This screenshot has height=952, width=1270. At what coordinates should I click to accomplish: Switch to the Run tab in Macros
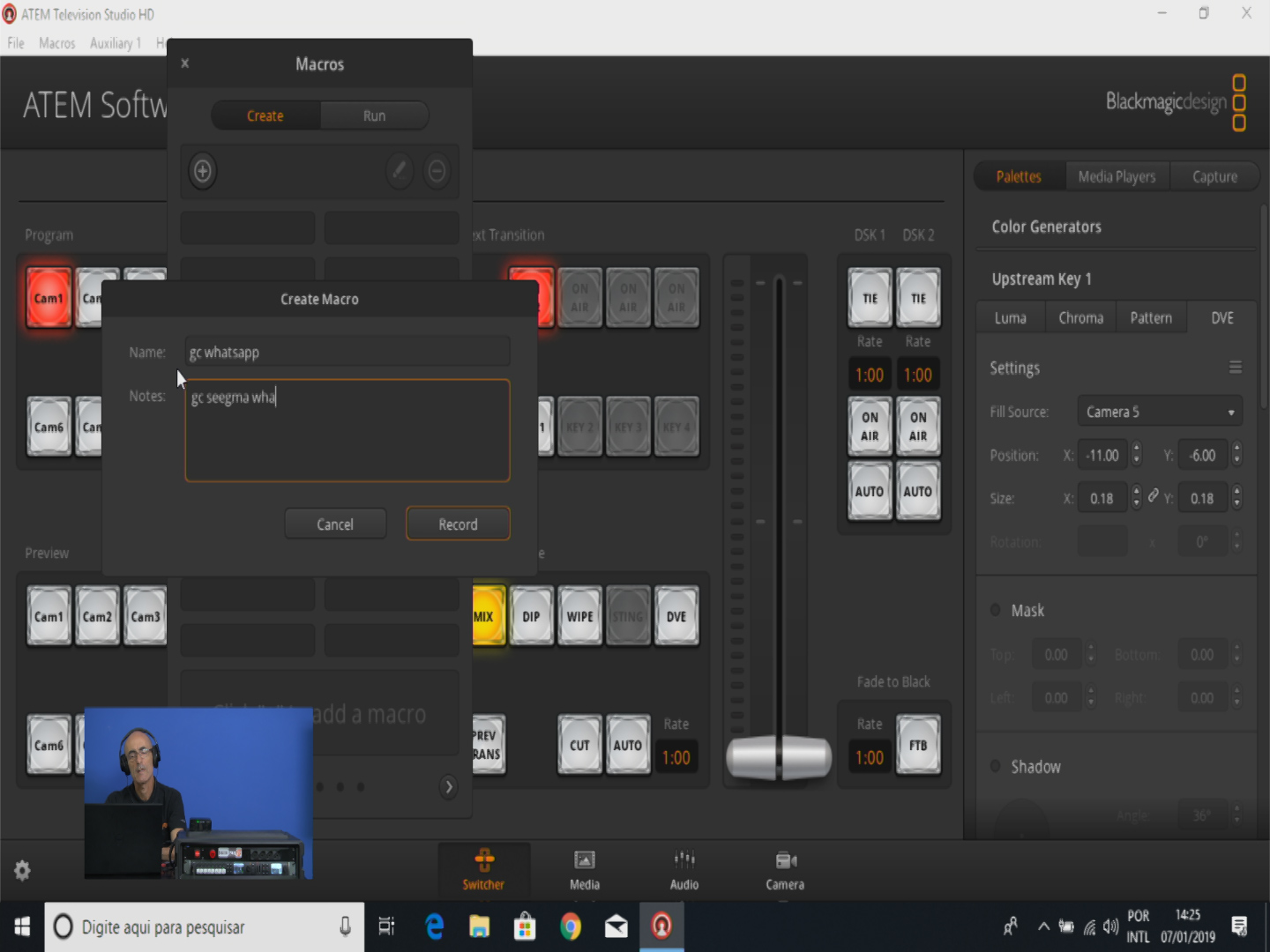click(x=374, y=115)
